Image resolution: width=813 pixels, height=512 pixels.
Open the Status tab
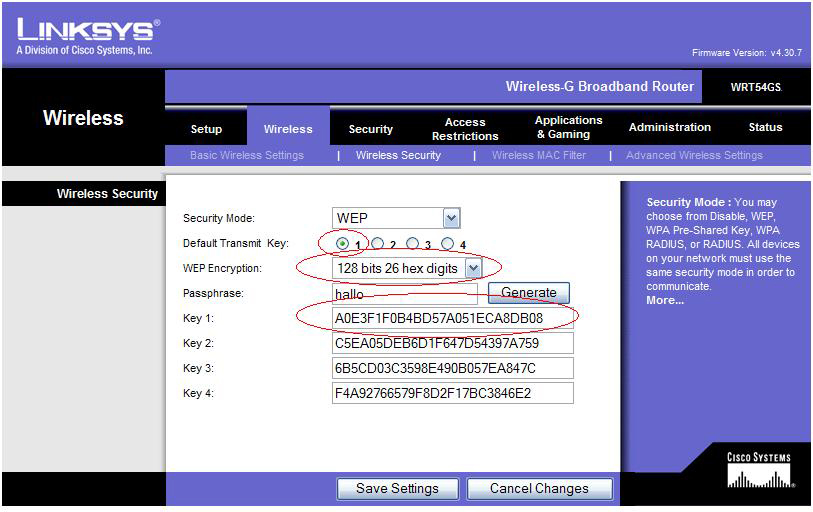(x=765, y=127)
